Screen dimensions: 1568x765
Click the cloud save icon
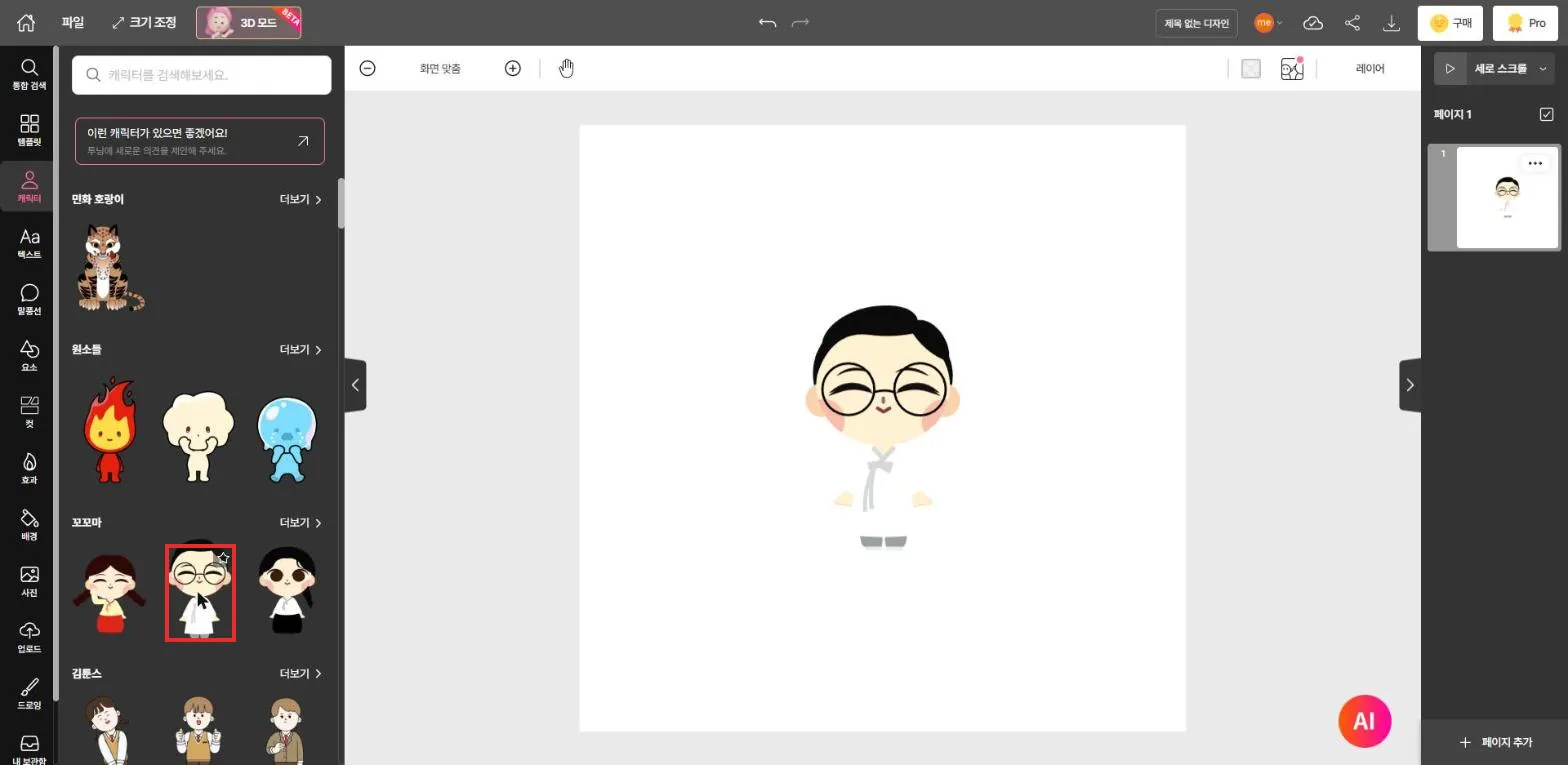coord(1313,22)
